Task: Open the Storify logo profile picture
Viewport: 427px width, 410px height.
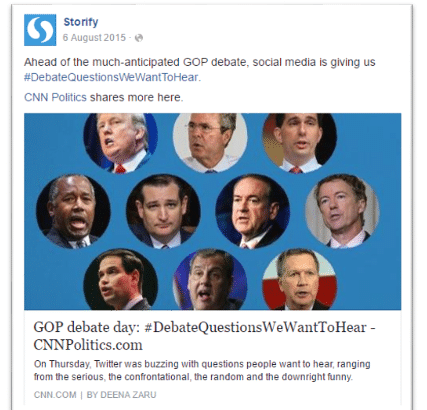Action: point(40,30)
